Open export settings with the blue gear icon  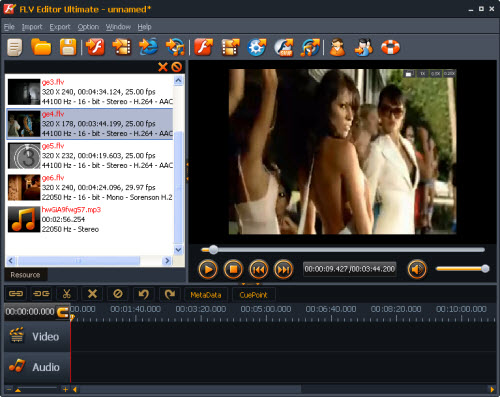click(257, 47)
